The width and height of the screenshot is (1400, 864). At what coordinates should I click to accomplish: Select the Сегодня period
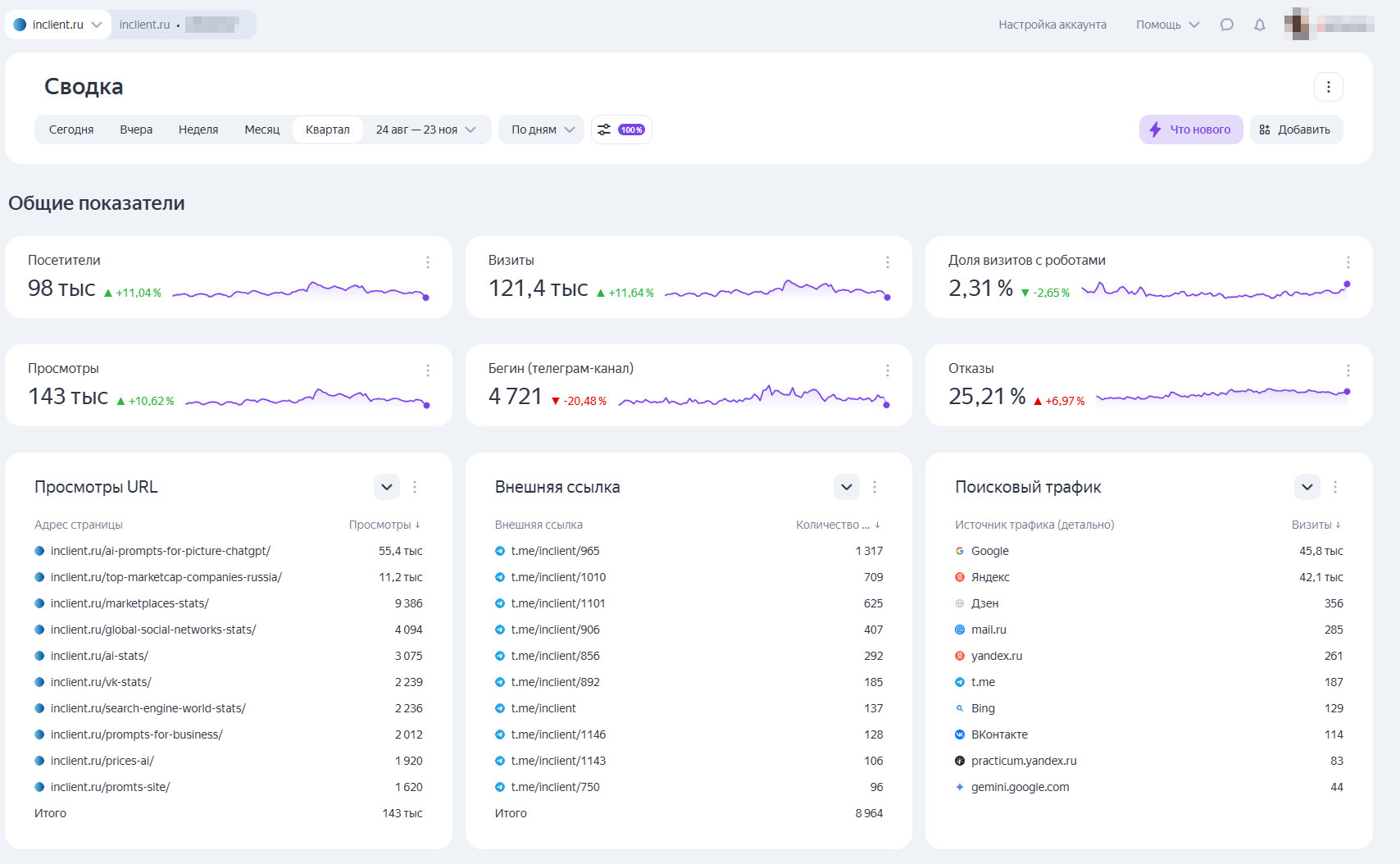coord(71,130)
